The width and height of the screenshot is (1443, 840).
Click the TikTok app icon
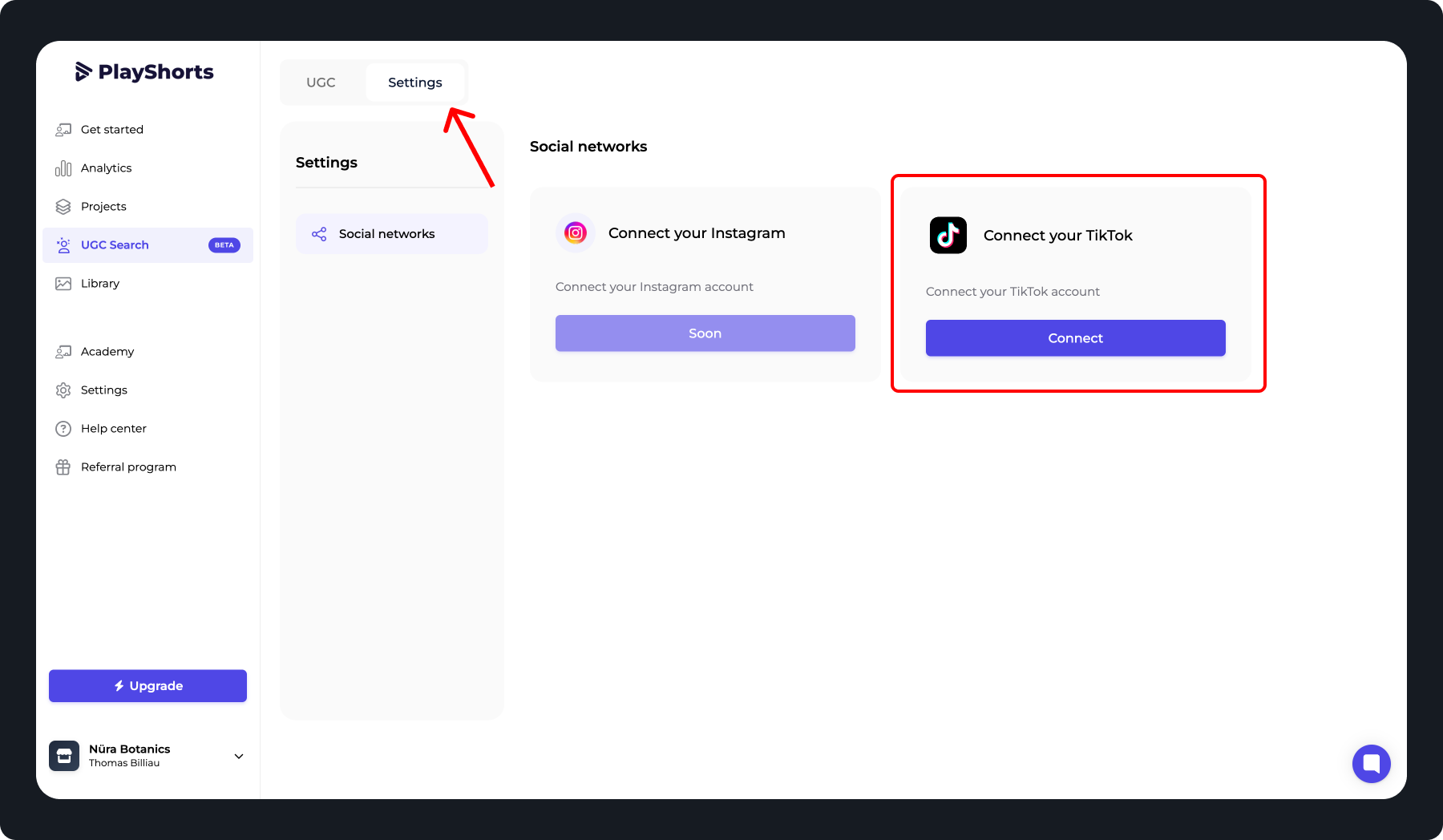pos(948,235)
